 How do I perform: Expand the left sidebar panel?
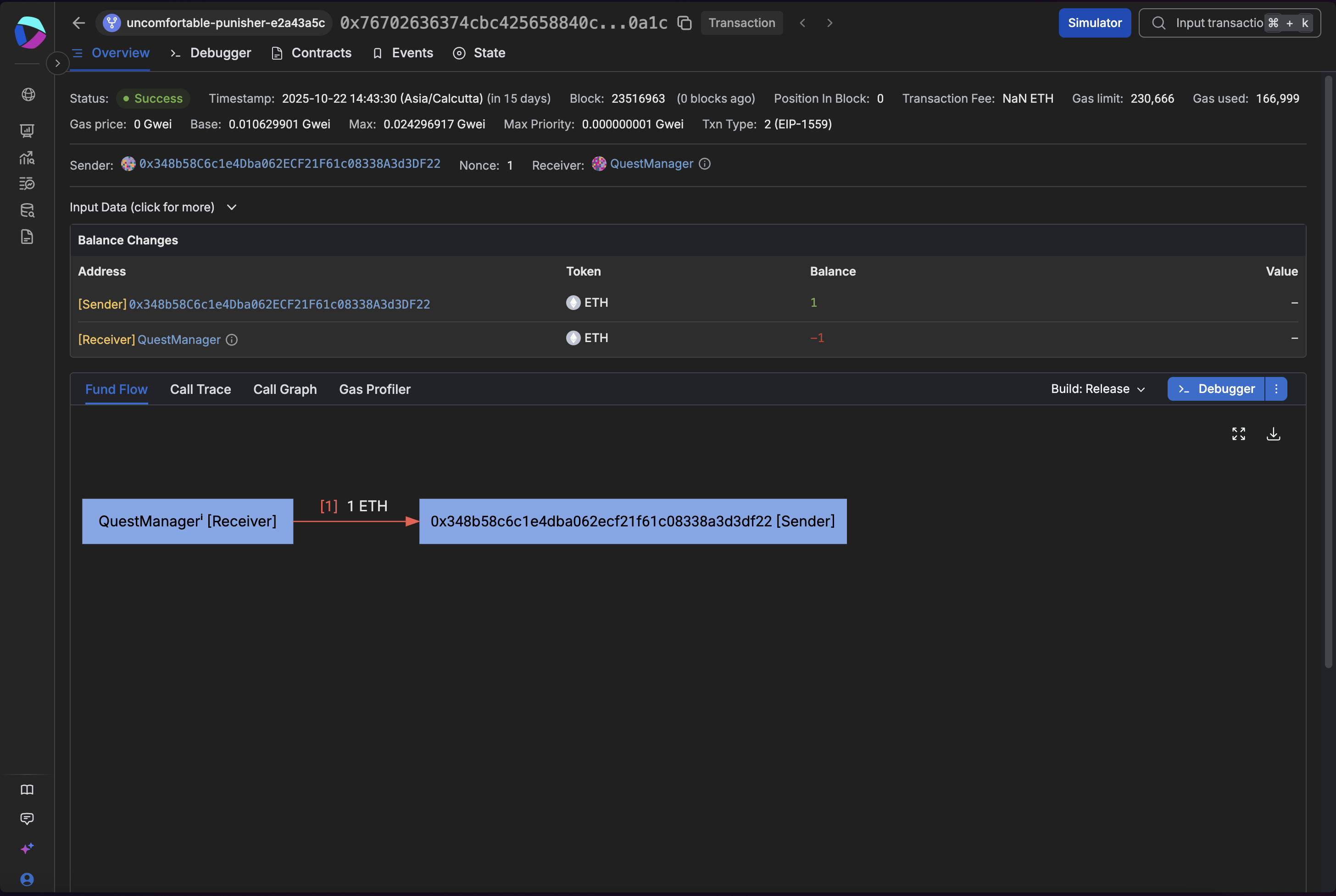coord(57,63)
